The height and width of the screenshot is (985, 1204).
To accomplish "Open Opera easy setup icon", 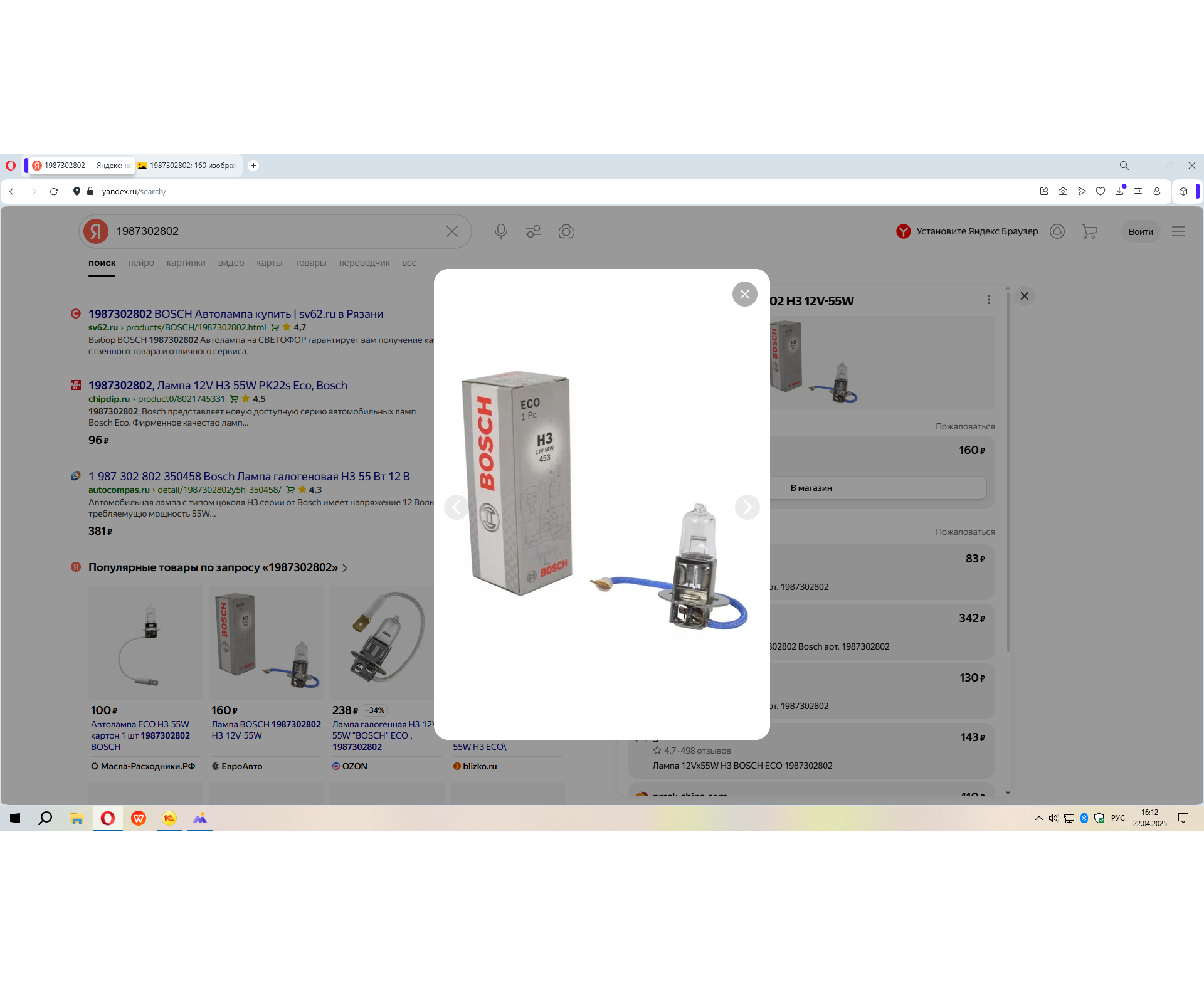I will pos(1138,191).
